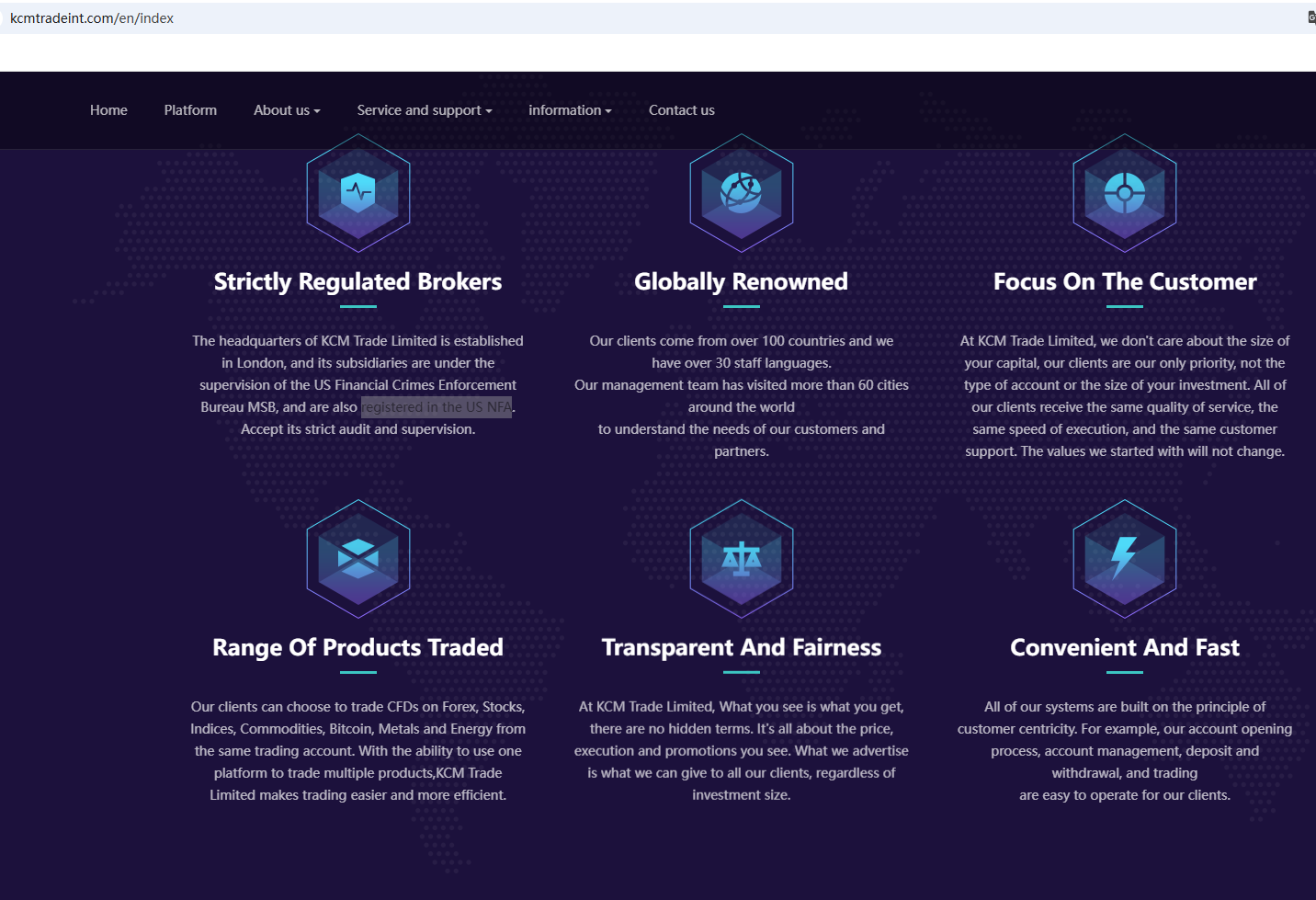Click the Range Of Products Traded icon
The height and width of the screenshot is (900, 1316).
pyautogui.click(x=358, y=559)
